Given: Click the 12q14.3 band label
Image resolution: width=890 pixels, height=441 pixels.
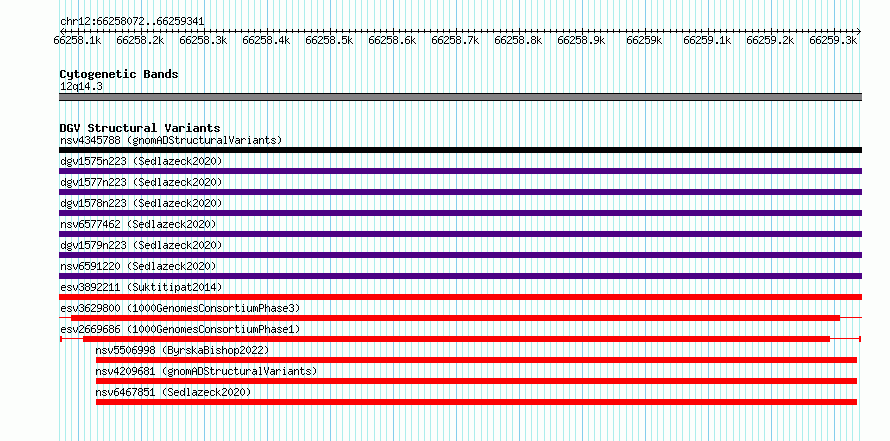Looking at the screenshot, I should pyautogui.click(x=81, y=87).
